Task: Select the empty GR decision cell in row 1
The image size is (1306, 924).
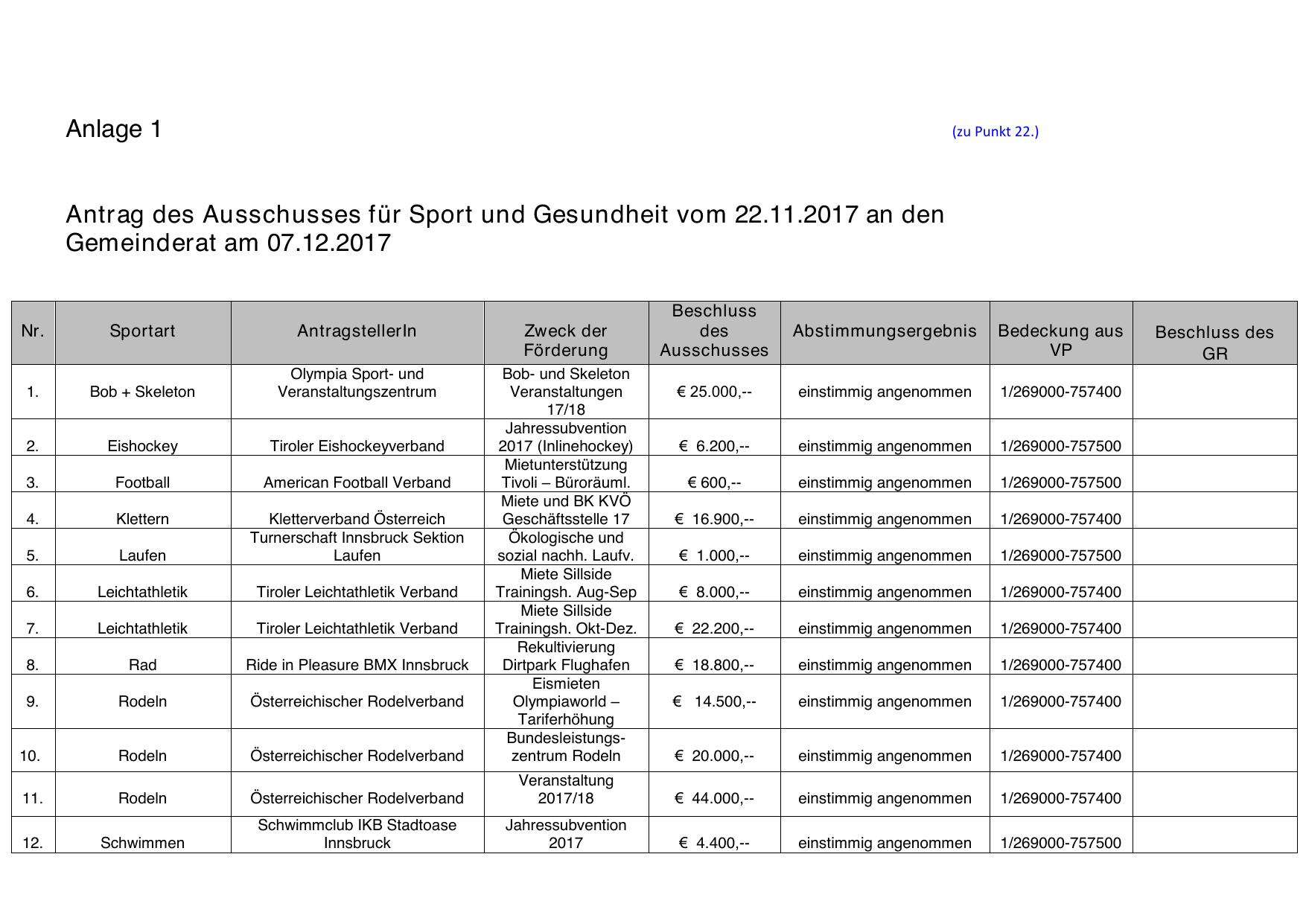Action: point(1214,392)
